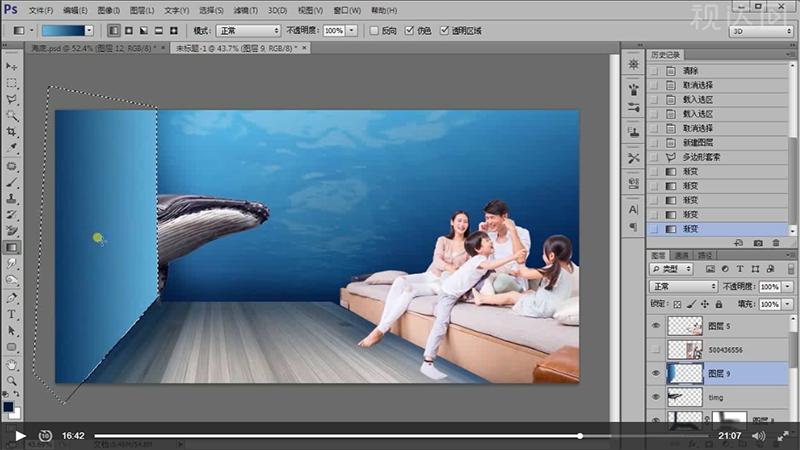Click the gradient preview swatch
Viewport: 800px width, 450px height.
[x=63, y=31]
